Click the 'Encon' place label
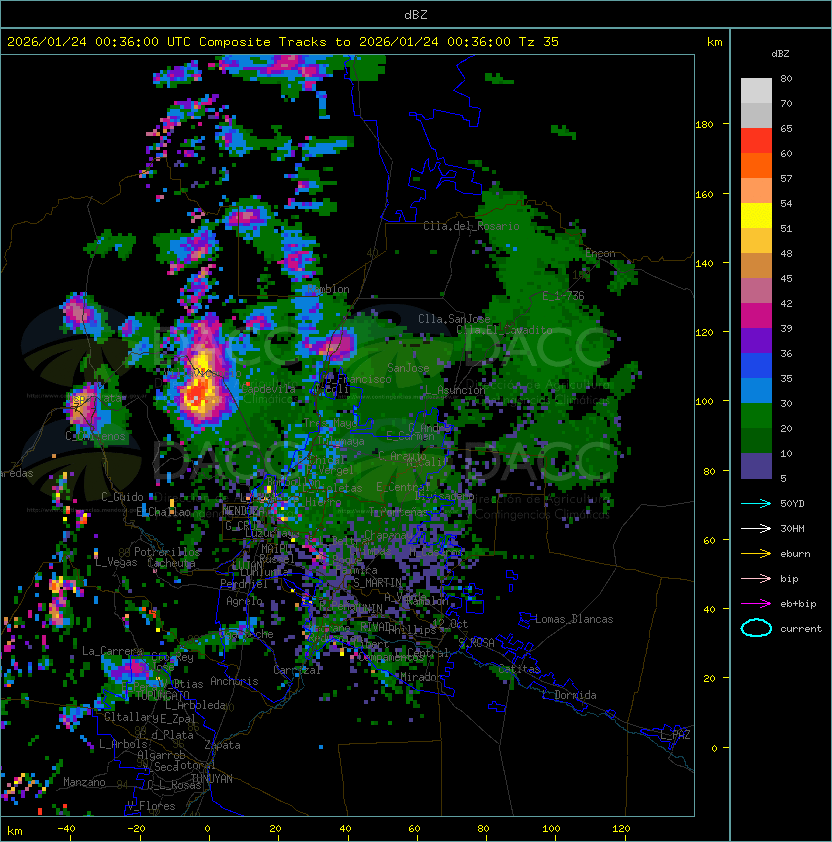Screen dimensions: 832x842 pos(600,253)
